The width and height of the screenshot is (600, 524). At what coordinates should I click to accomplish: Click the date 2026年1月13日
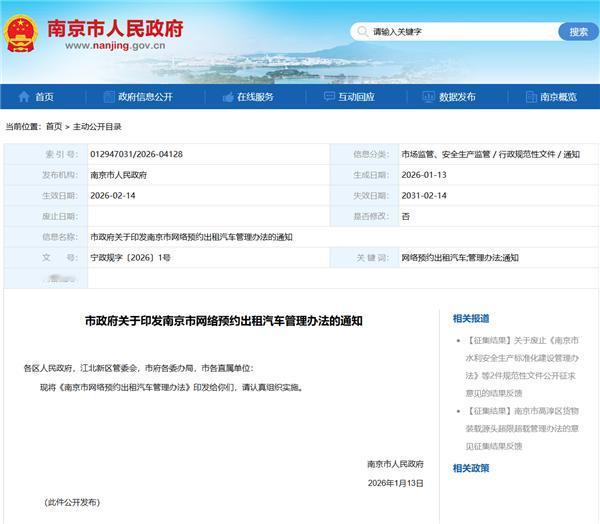coord(395,483)
